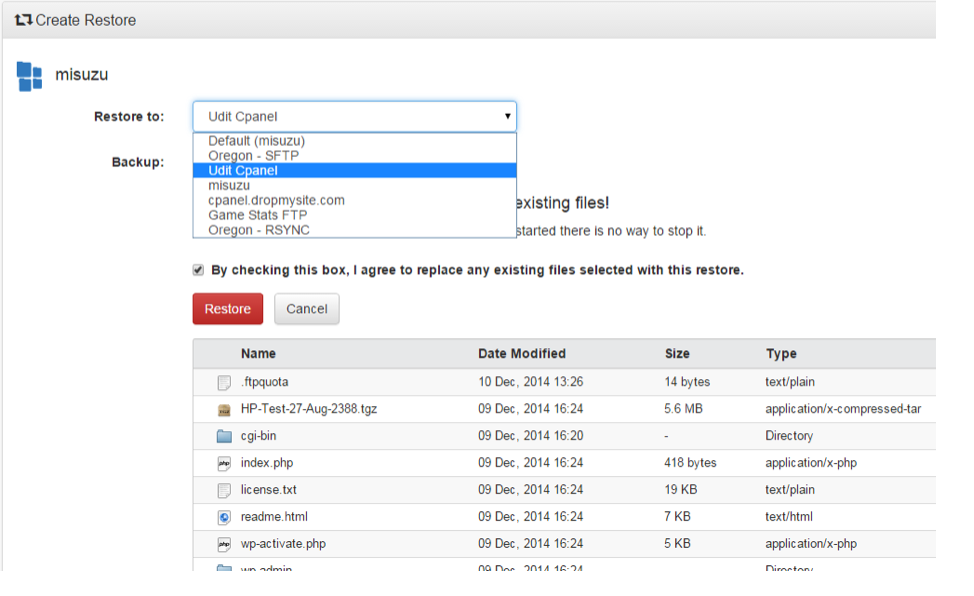This screenshot has width=974, height=596.
Task: Click the Name column header
Action: [258, 354]
